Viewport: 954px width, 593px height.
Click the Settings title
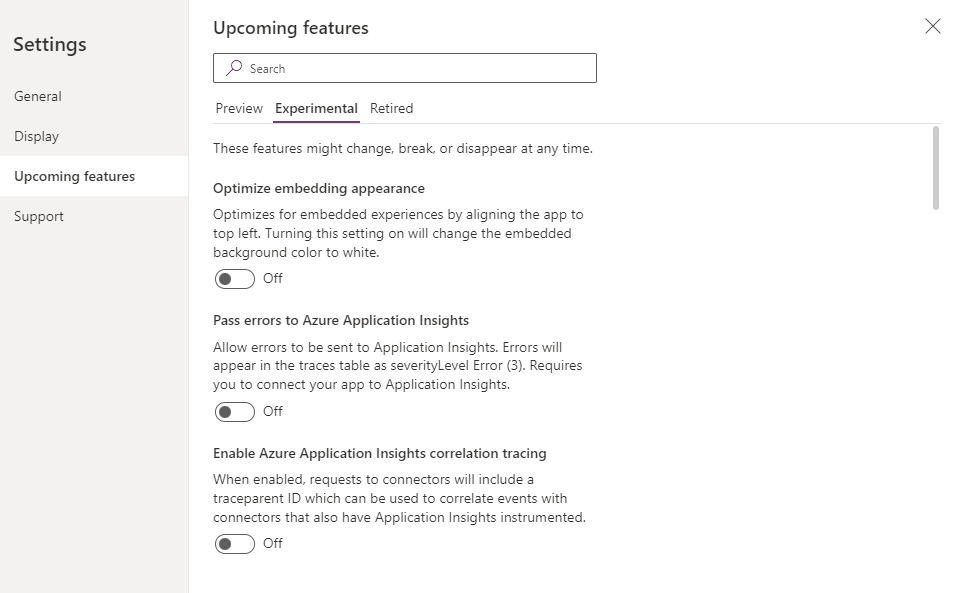tap(49, 44)
